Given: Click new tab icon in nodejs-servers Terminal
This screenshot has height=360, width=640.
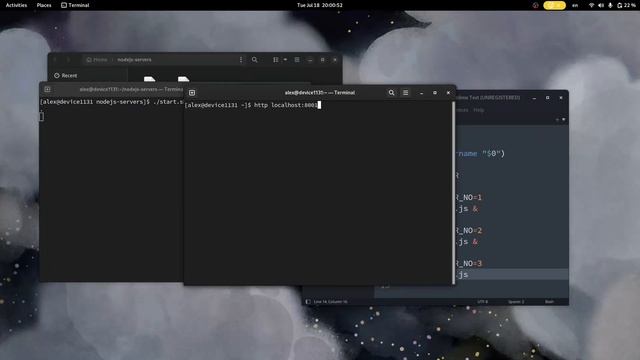Looking at the screenshot, I should 47,89.
